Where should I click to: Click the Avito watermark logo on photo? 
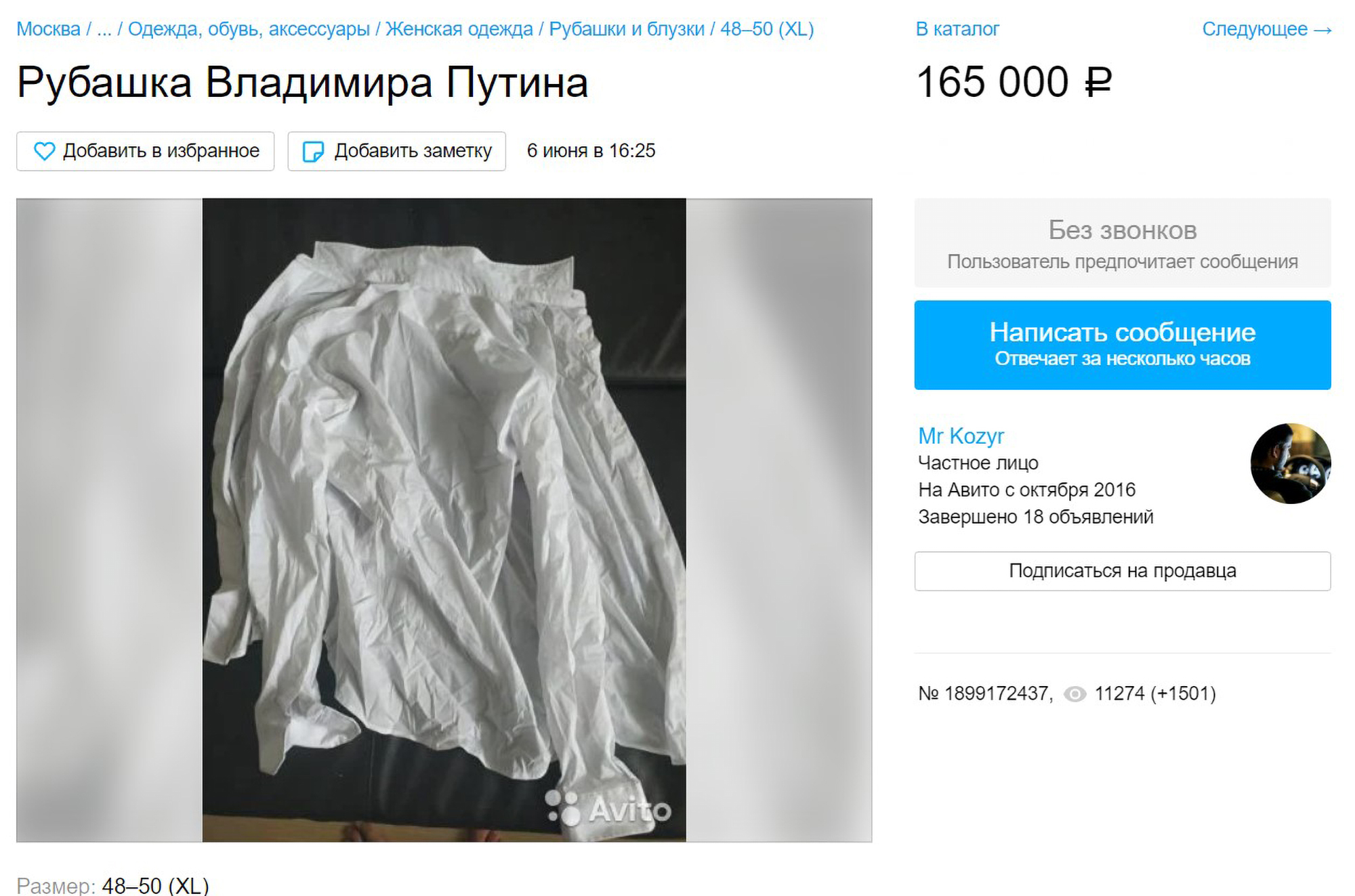pos(608,809)
